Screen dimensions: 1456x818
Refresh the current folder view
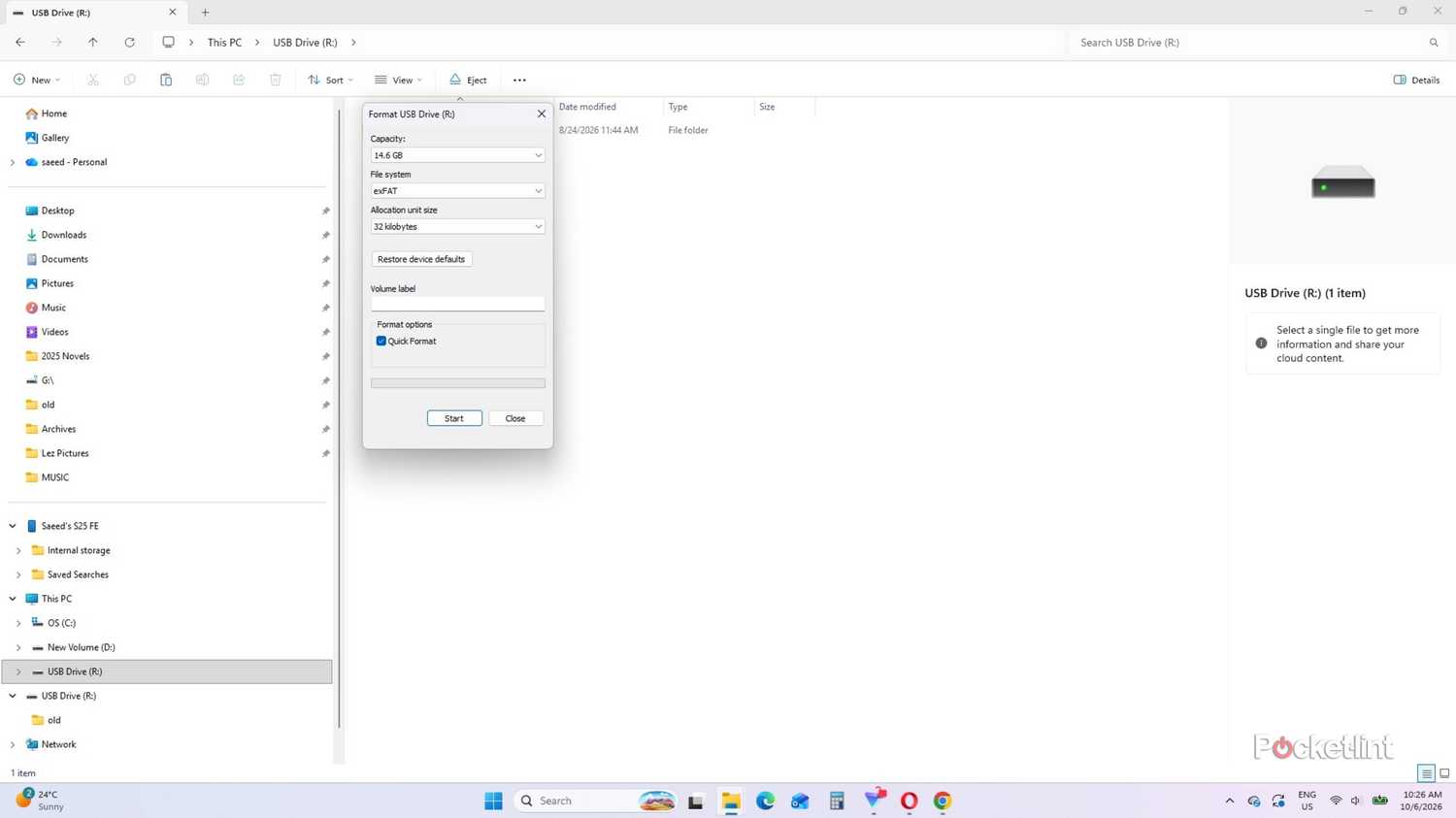pyautogui.click(x=129, y=43)
